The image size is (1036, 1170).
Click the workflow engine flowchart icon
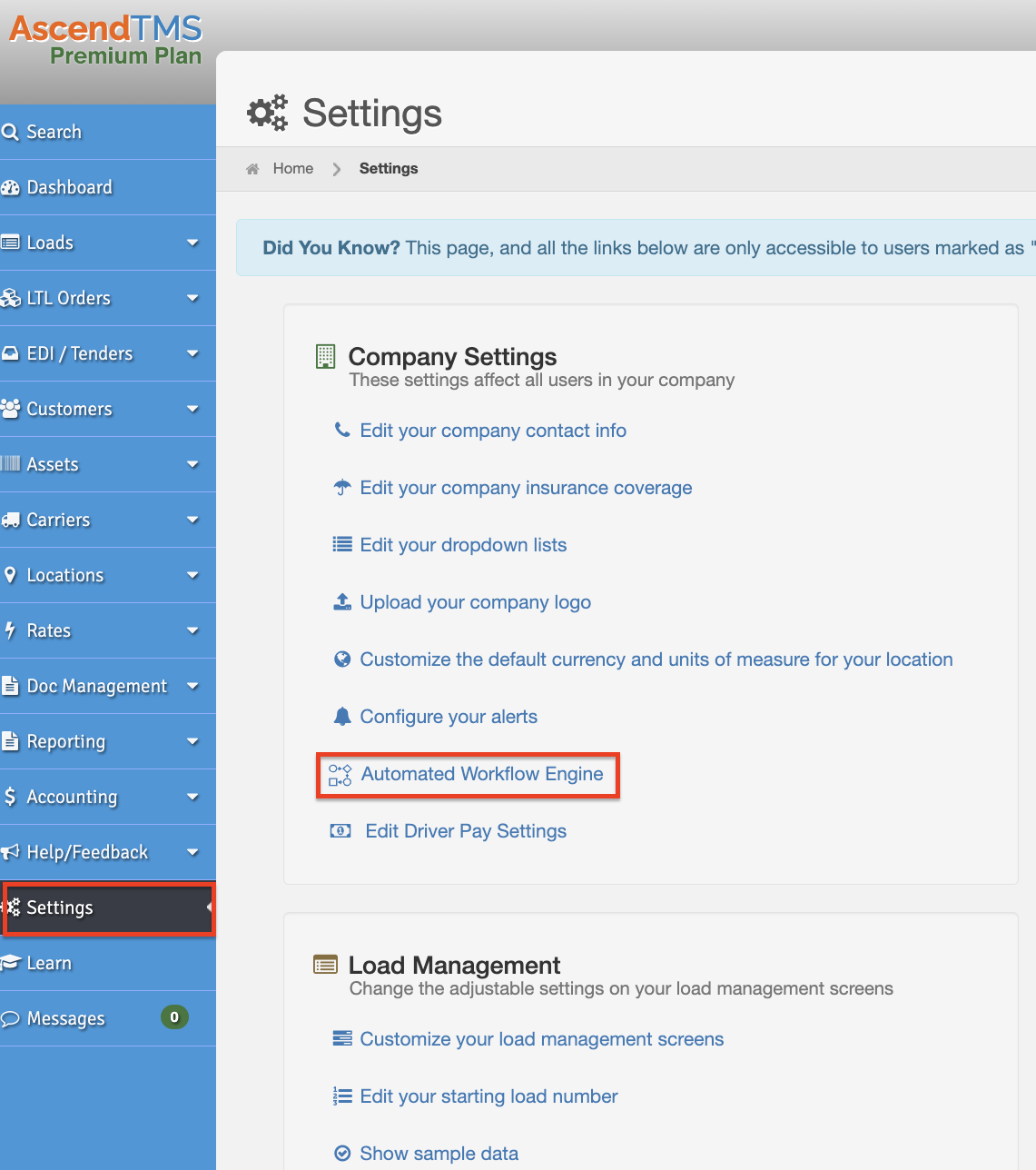point(340,775)
